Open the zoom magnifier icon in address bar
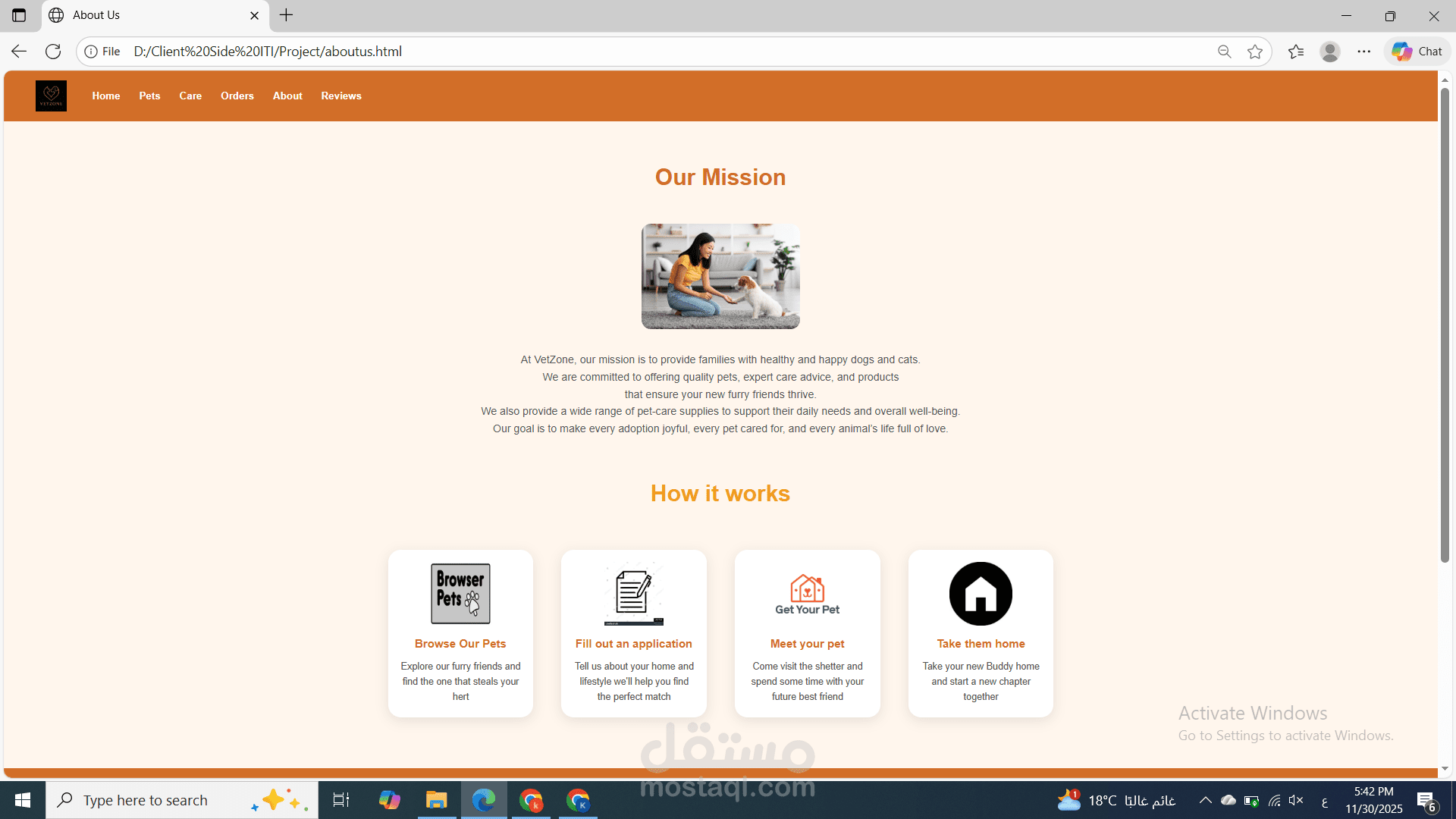 1224,52
